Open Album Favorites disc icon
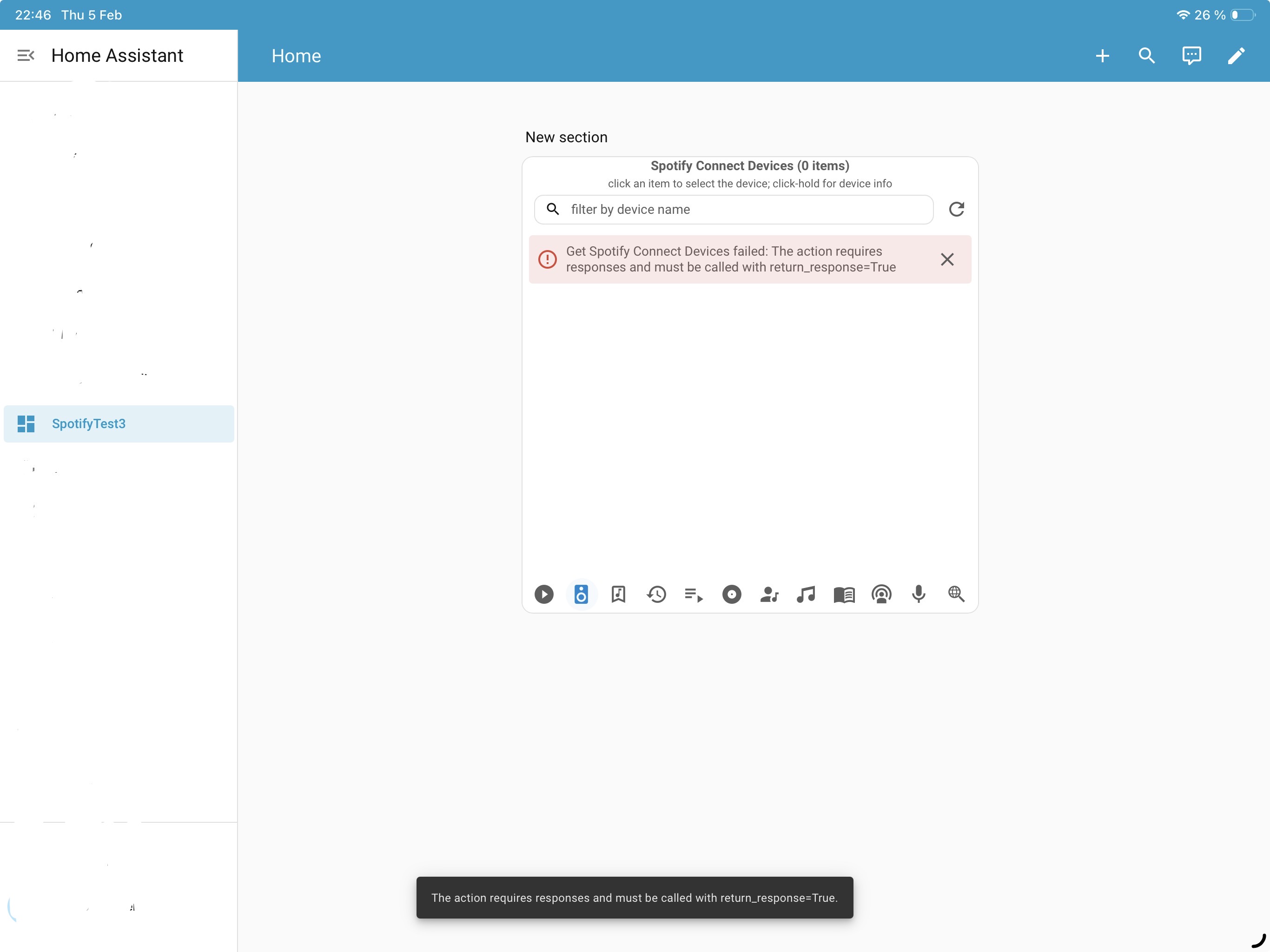This screenshot has width=1270, height=952. click(731, 594)
